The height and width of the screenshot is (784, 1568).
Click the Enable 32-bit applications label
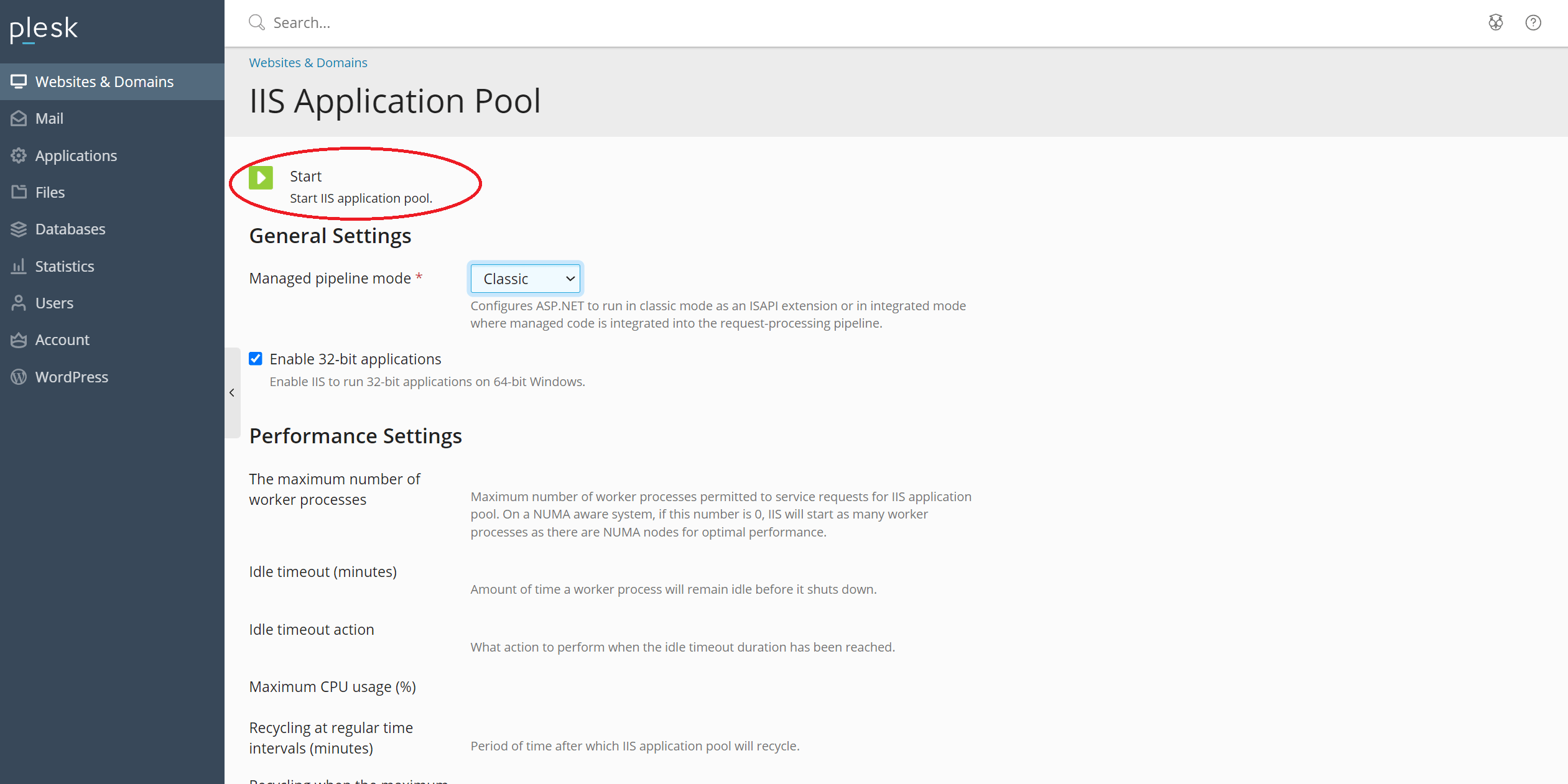coord(355,359)
